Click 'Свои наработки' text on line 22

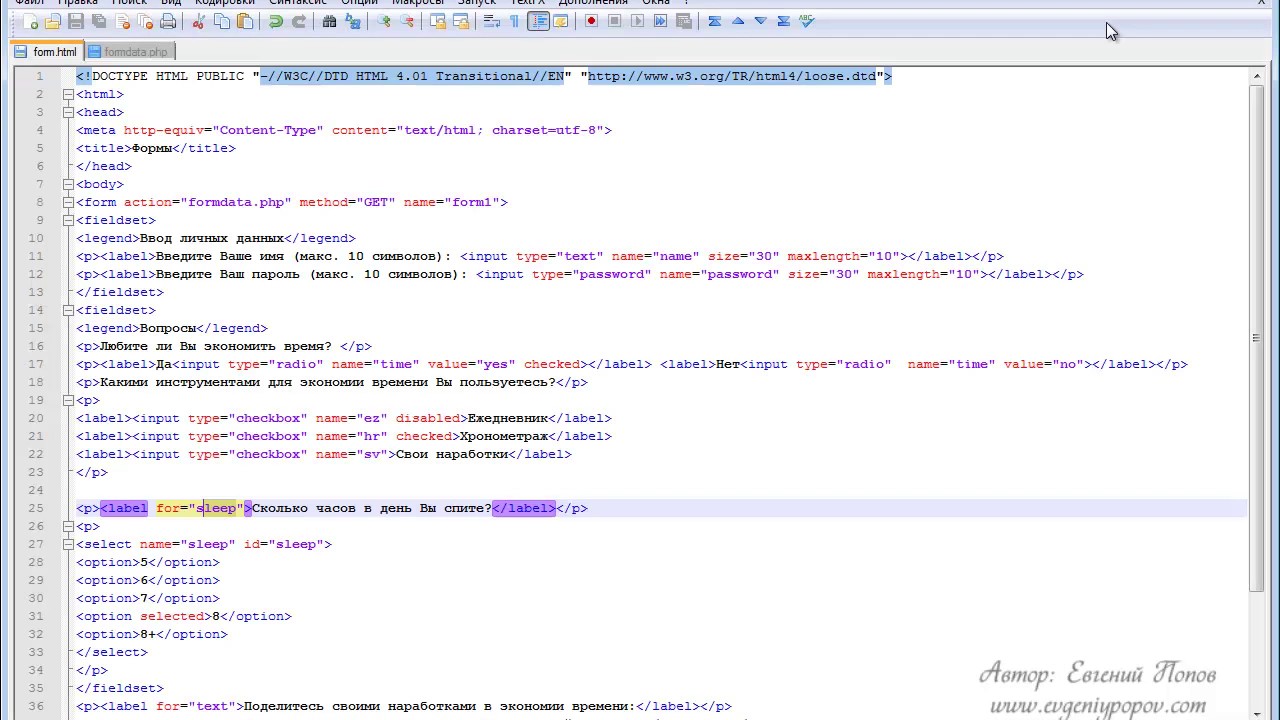tap(452, 454)
